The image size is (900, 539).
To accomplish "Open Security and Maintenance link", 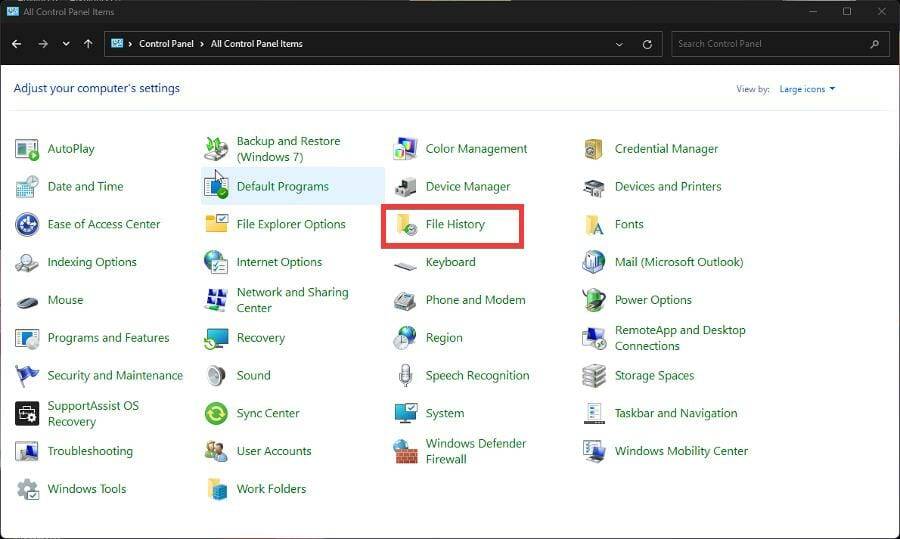I will pos(115,376).
